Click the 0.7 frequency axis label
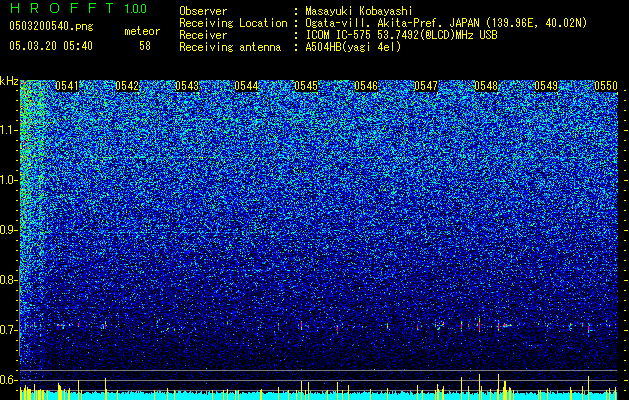 [9, 330]
